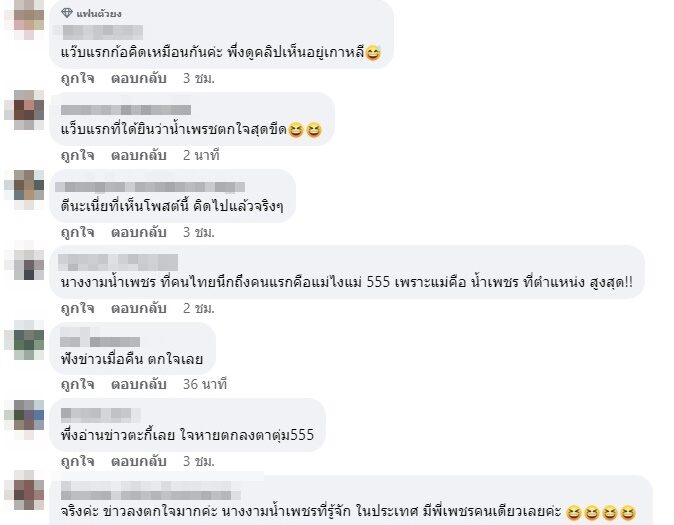Click the 36 นาที timestamp link
Viewport: 674px width, 525px height.
(x=205, y=384)
